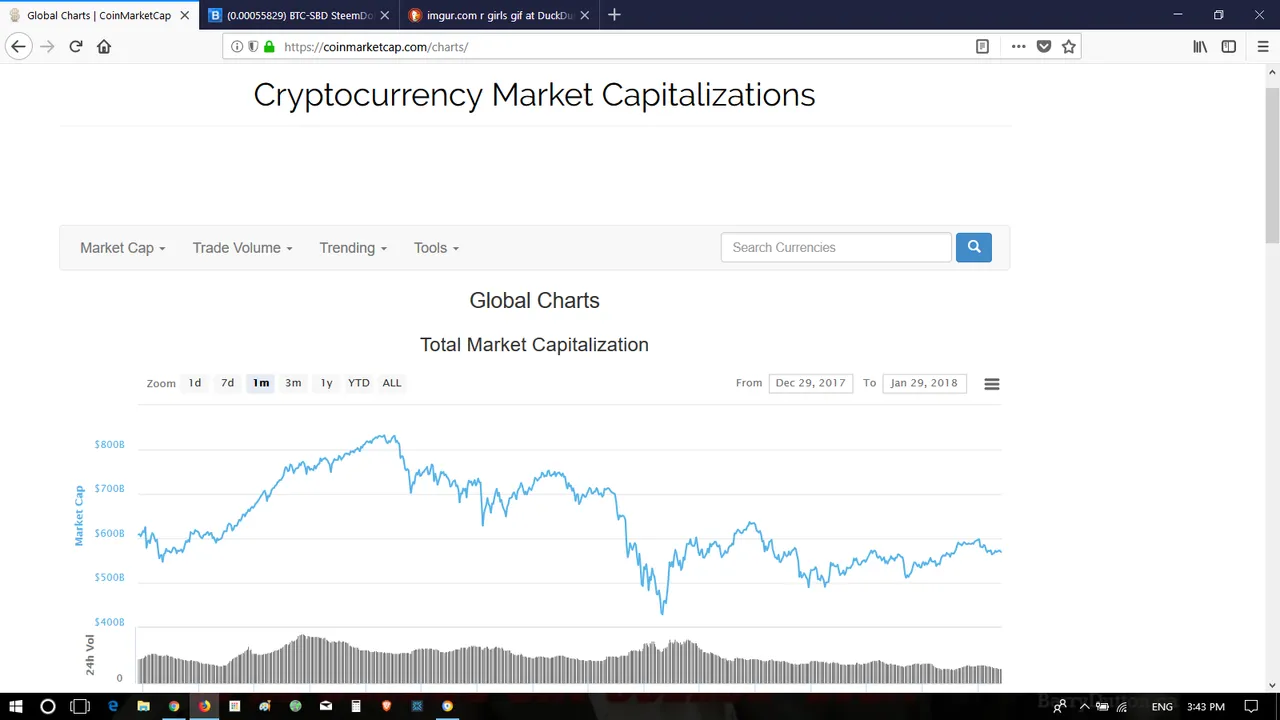The height and width of the screenshot is (720, 1280).
Task: Set chart zoom to 1y
Action: [x=326, y=383]
